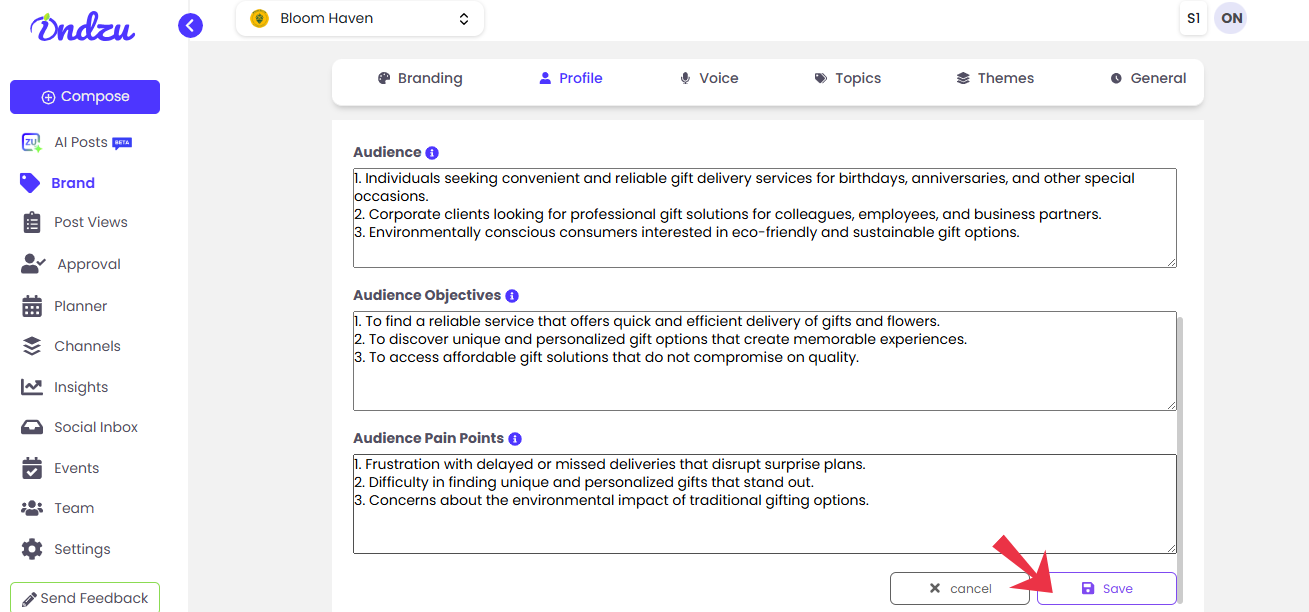Go to Post Views page

[x=91, y=223]
